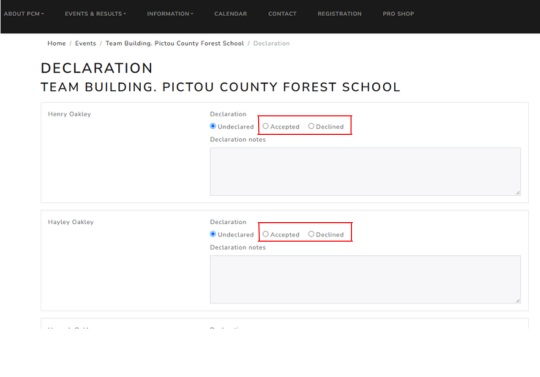Visit the Pro Shop menu item
The width and height of the screenshot is (540, 377).
click(x=398, y=14)
